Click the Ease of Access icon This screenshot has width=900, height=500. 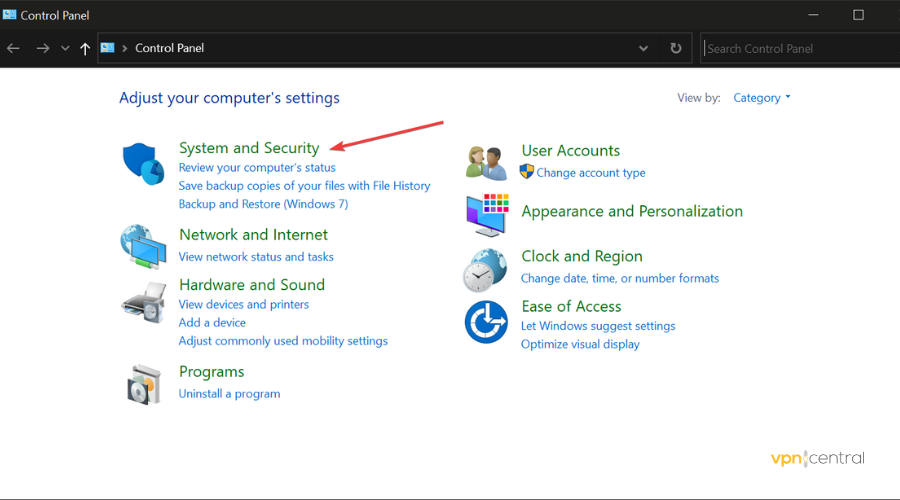487,322
